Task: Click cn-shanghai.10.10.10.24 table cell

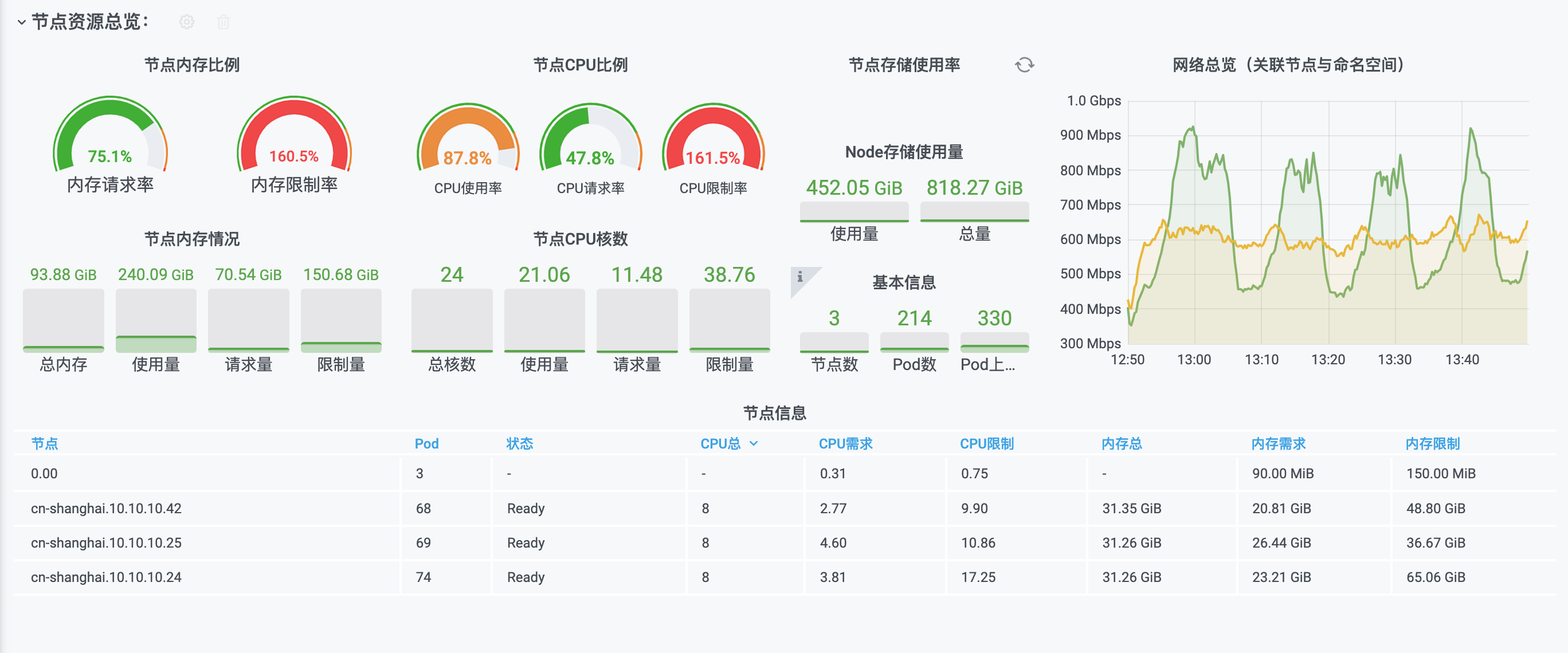Action: 106,576
